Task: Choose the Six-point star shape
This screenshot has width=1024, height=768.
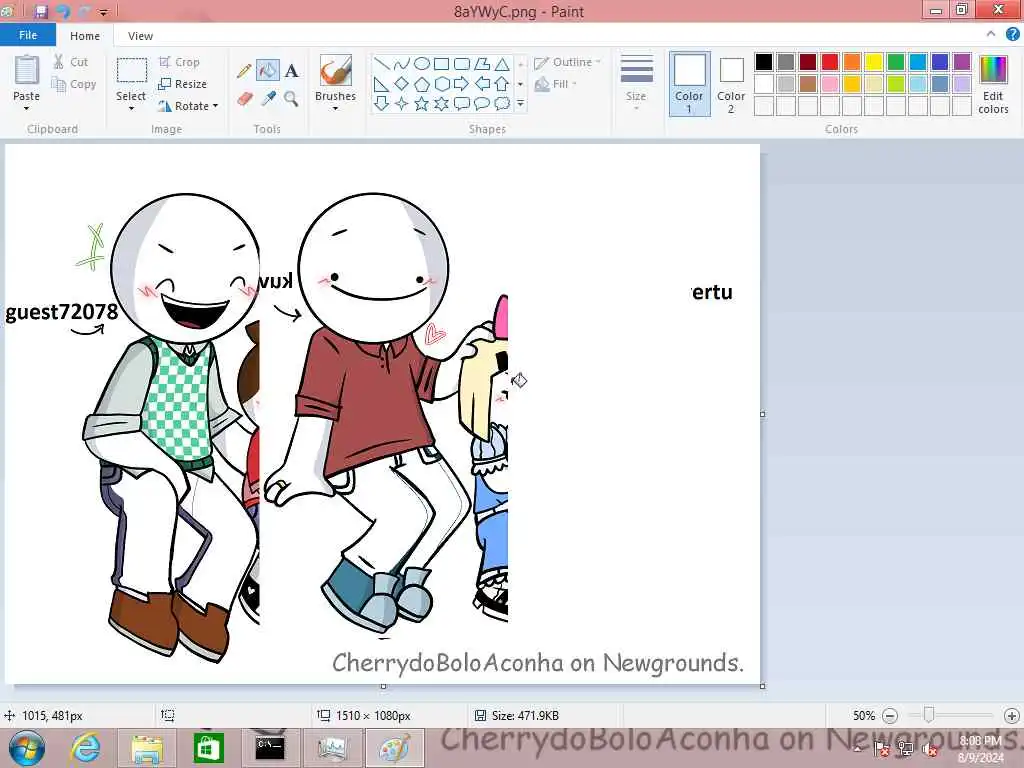Action: click(441, 103)
